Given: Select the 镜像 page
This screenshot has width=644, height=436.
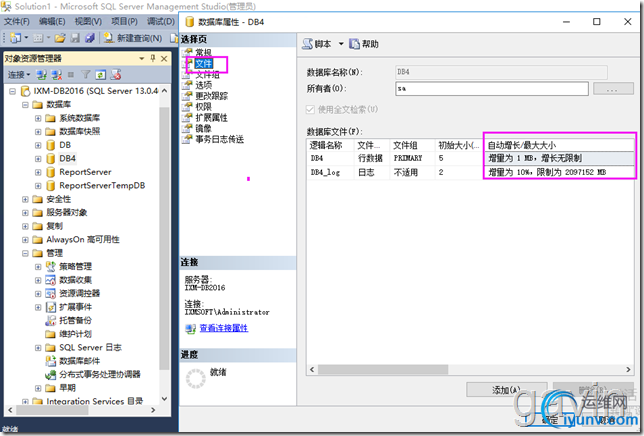Looking at the screenshot, I should pos(203,129).
